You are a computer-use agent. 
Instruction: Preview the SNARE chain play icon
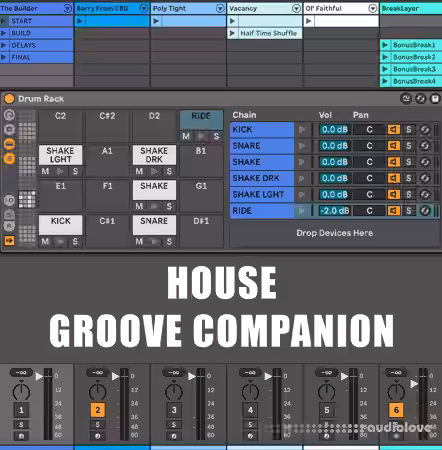[x=302, y=146]
